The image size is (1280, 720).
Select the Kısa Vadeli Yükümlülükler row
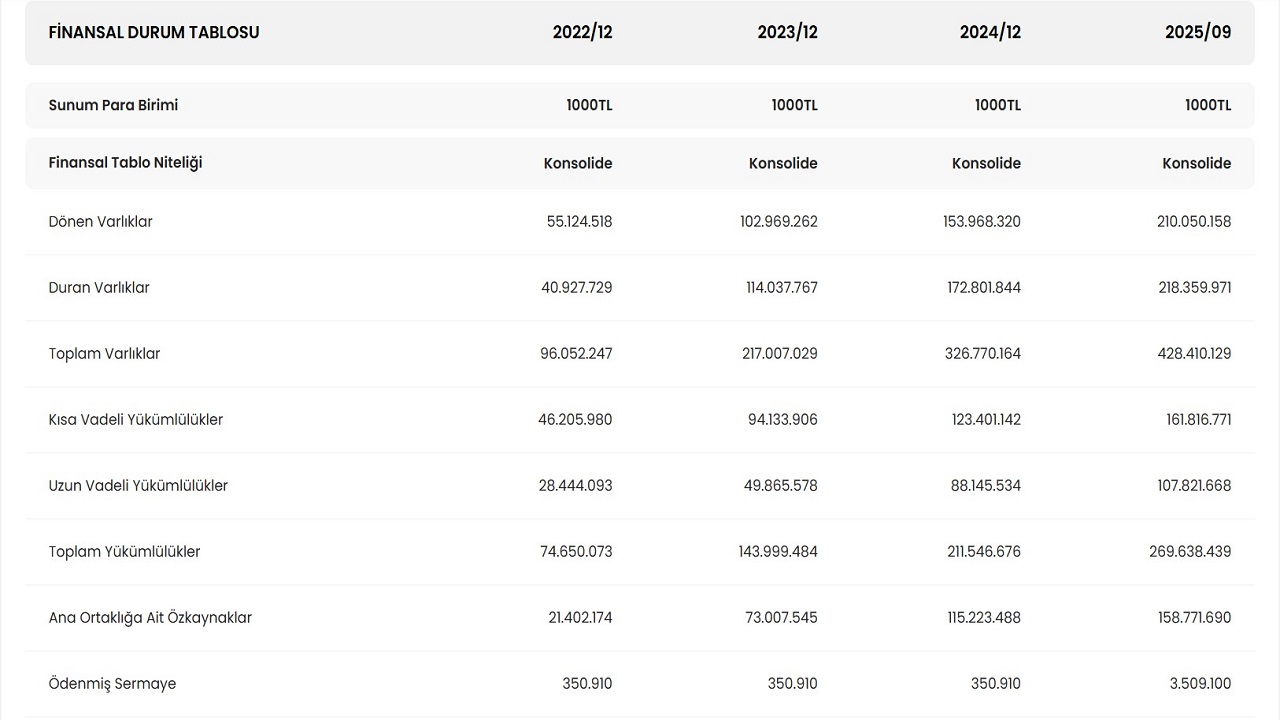(135, 420)
